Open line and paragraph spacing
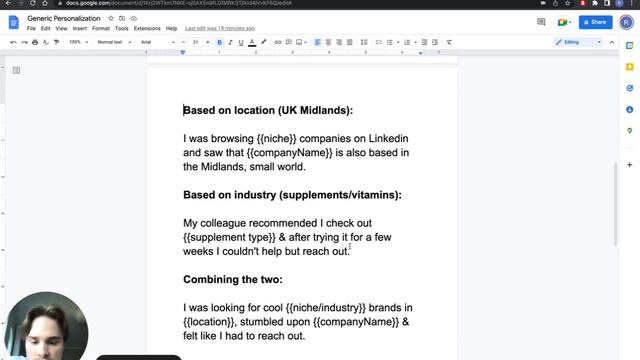The width and height of the screenshot is (640, 360). click(364, 42)
